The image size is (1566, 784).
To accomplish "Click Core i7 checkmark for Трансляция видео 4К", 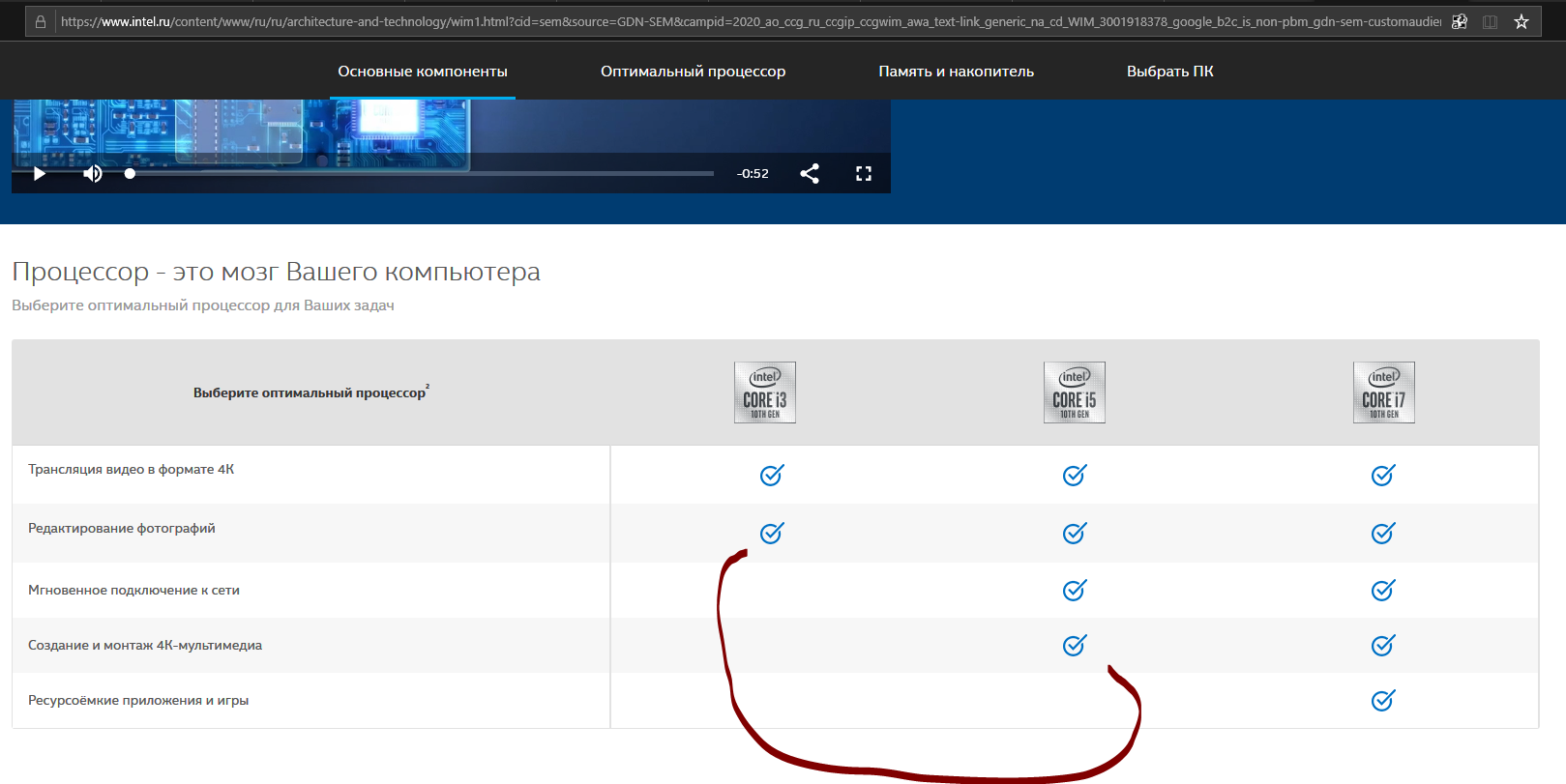I will pos(1383,475).
